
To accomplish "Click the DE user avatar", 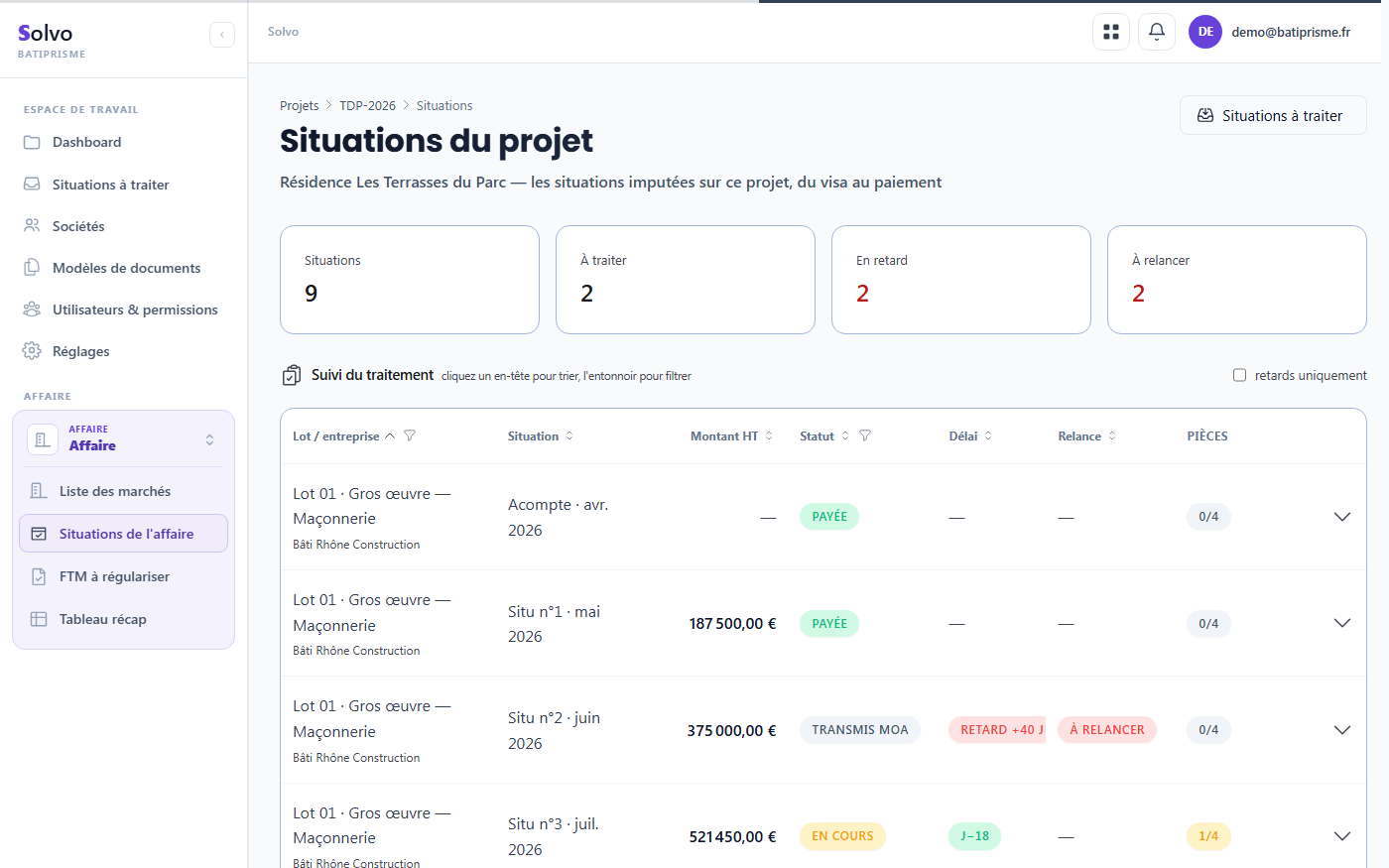I will [1205, 32].
